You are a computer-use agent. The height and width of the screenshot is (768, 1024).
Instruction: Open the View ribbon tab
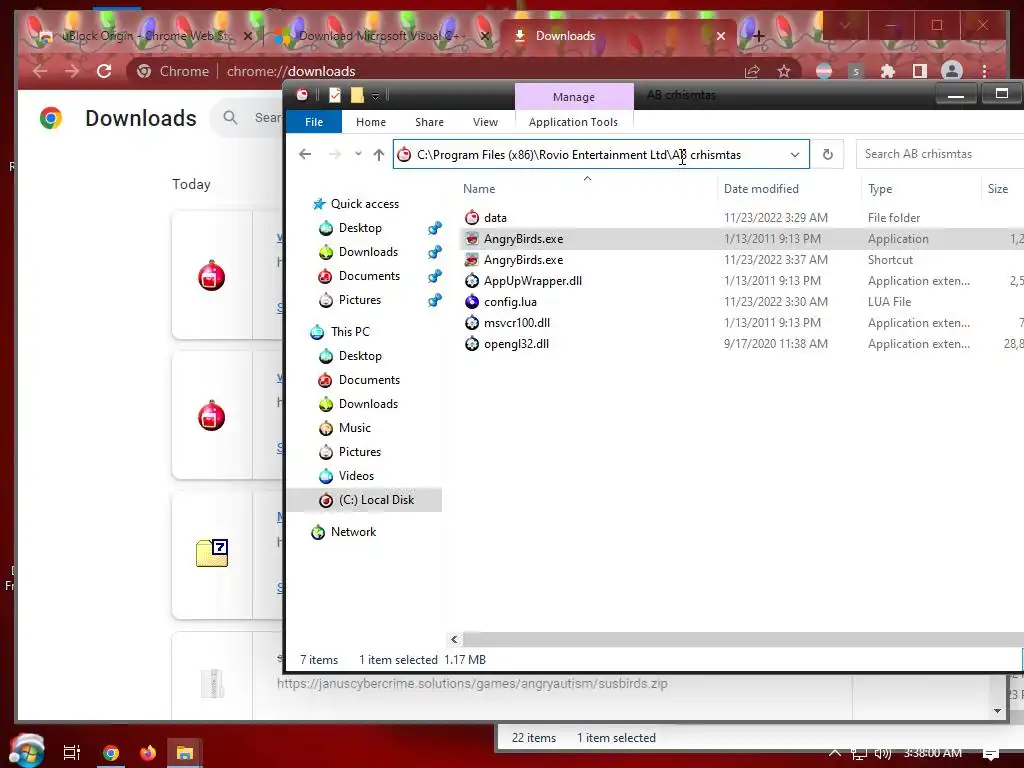485,122
